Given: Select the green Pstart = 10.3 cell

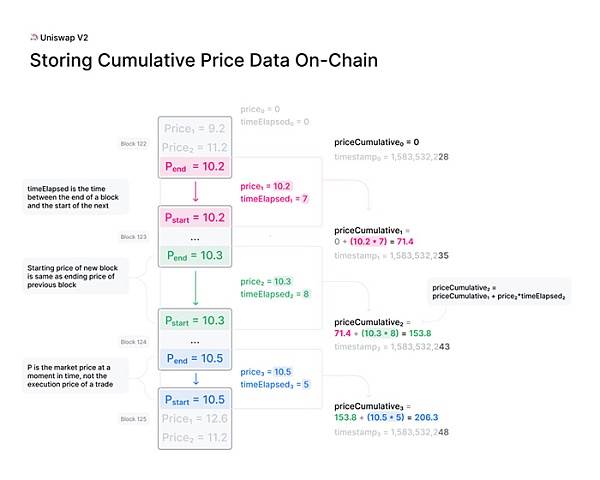Looking at the screenshot, I should [x=195, y=320].
